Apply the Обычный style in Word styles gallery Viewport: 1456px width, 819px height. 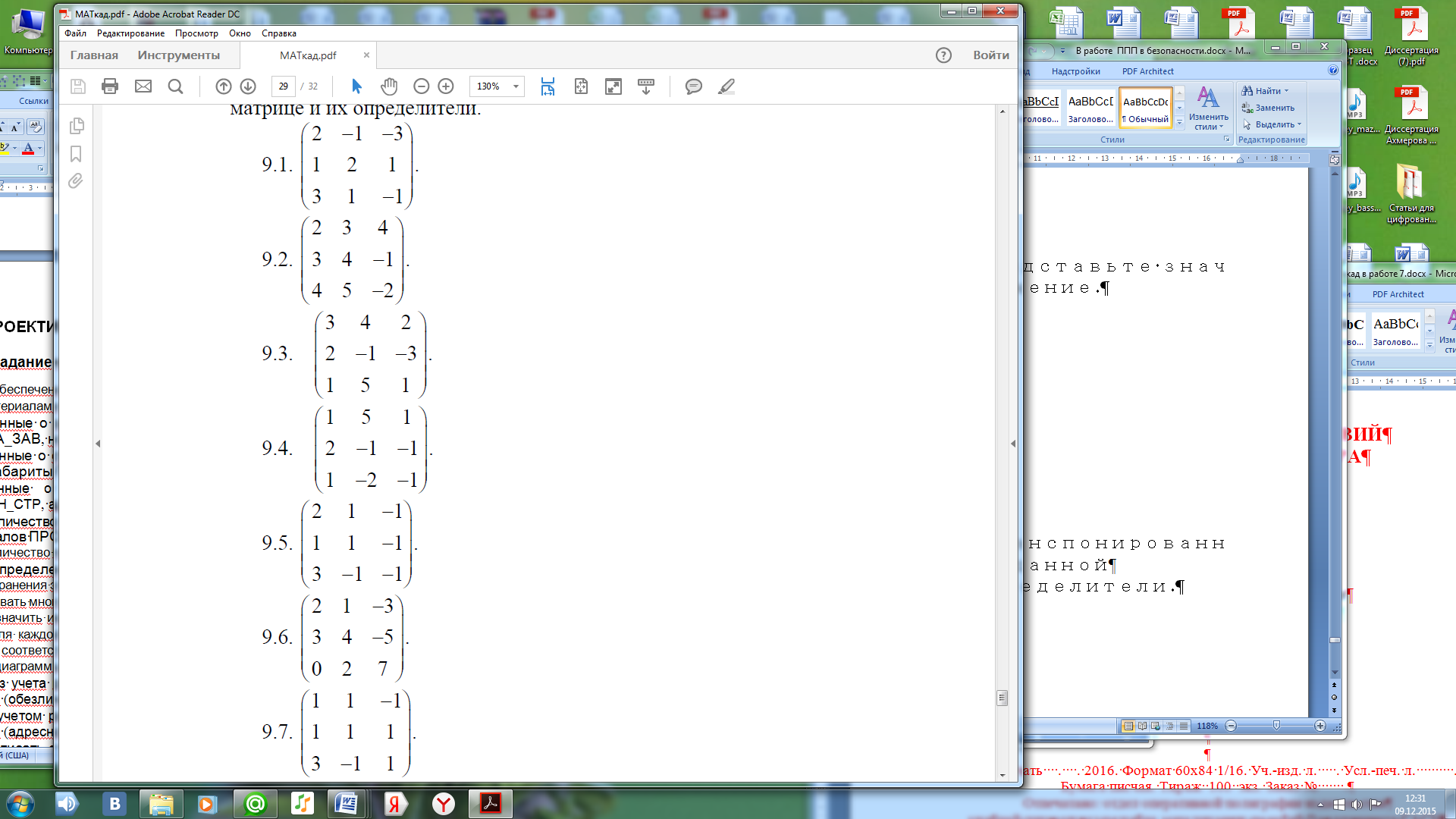(x=1146, y=108)
